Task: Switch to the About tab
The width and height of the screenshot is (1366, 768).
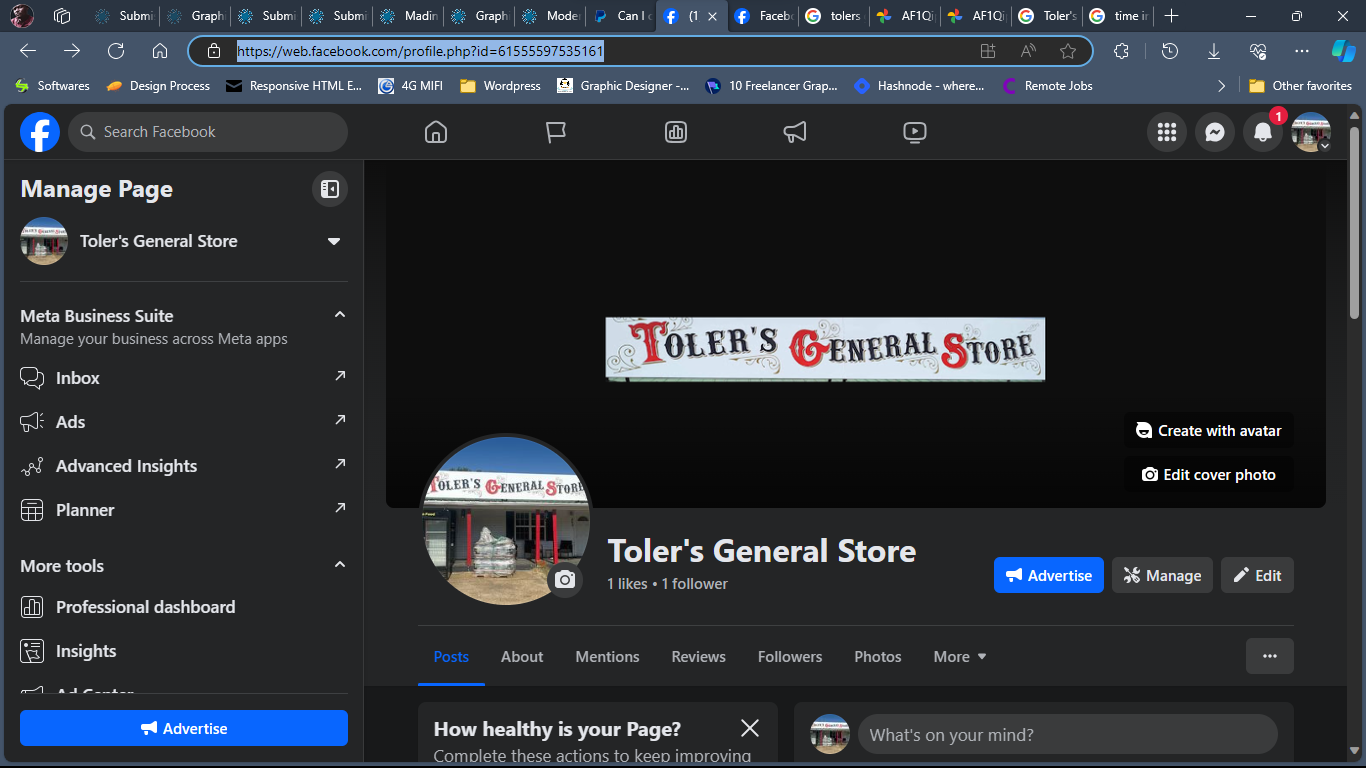Action: pos(522,657)
